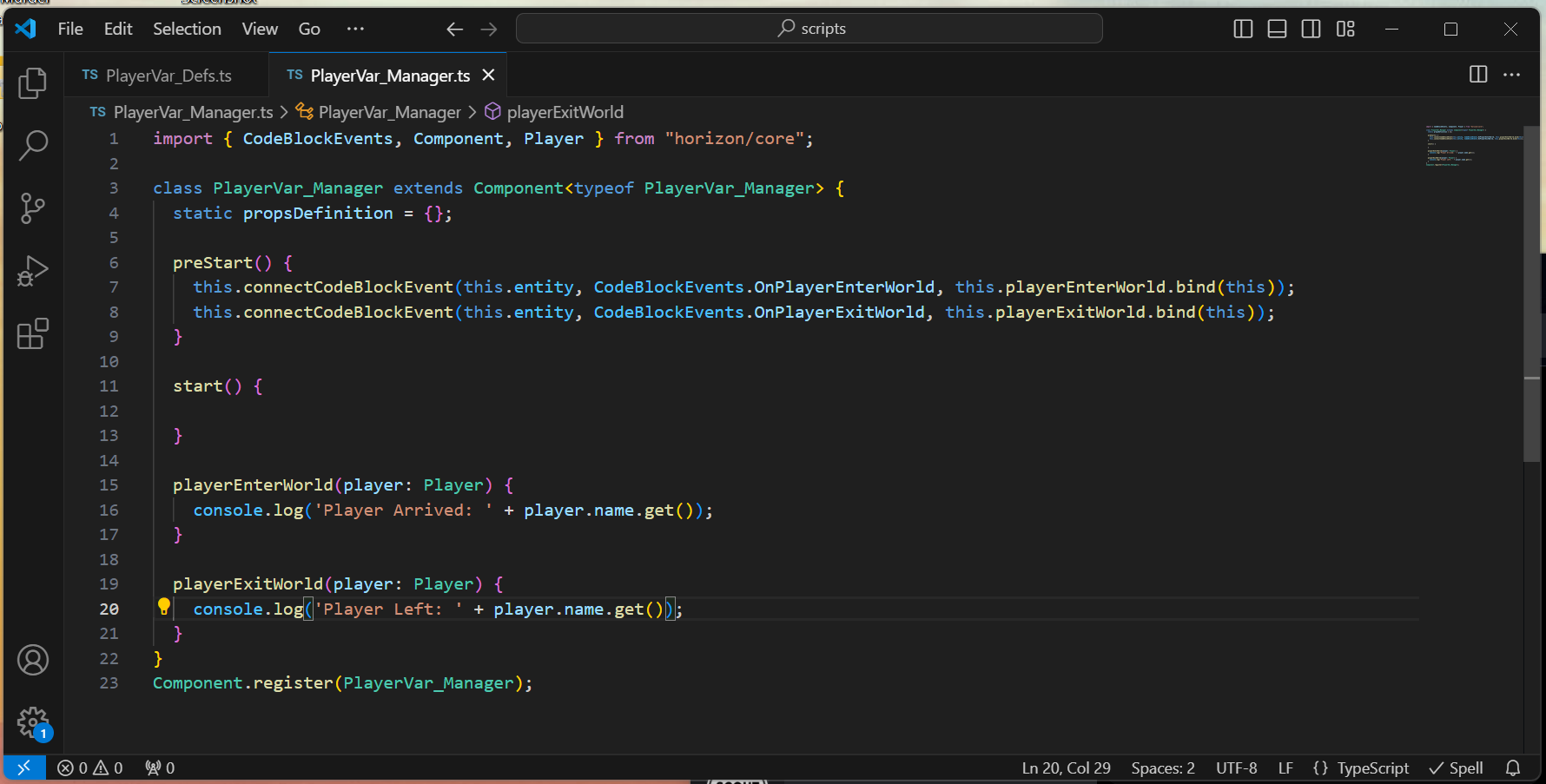The width and height of the screenshot is (1546, 784).
Task: Go forward with the right arrow
Action: (x=489, y=29)
